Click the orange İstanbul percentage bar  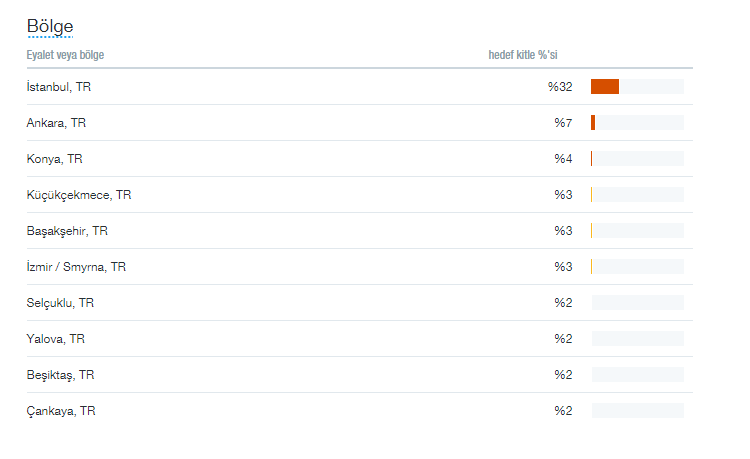coord(605,87)
